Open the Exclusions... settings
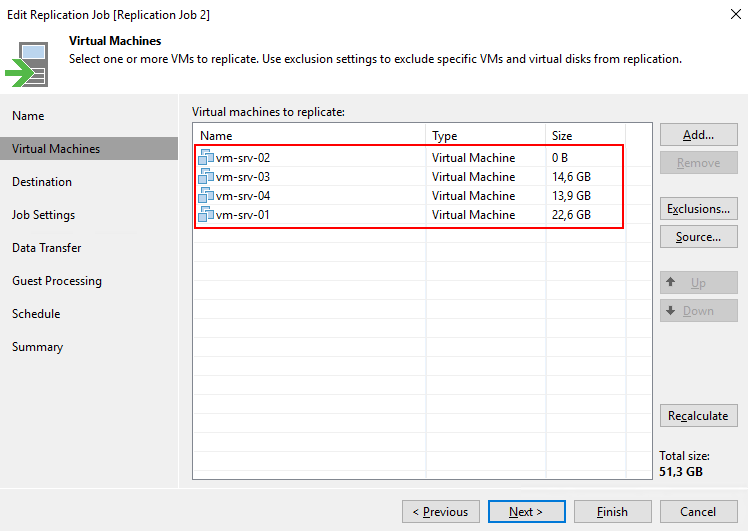 point(698,209)
